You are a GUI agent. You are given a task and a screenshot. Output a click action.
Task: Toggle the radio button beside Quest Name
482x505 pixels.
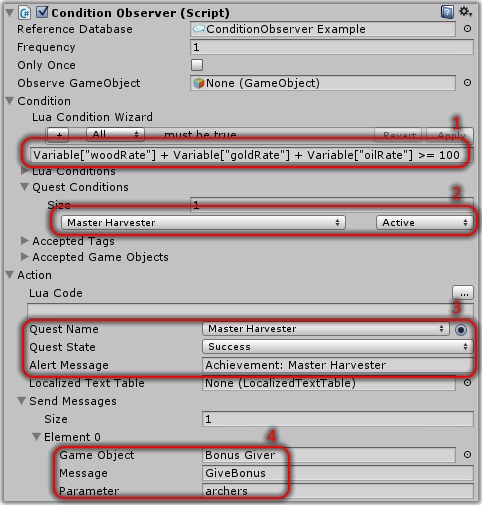click(x=461, y=330)
